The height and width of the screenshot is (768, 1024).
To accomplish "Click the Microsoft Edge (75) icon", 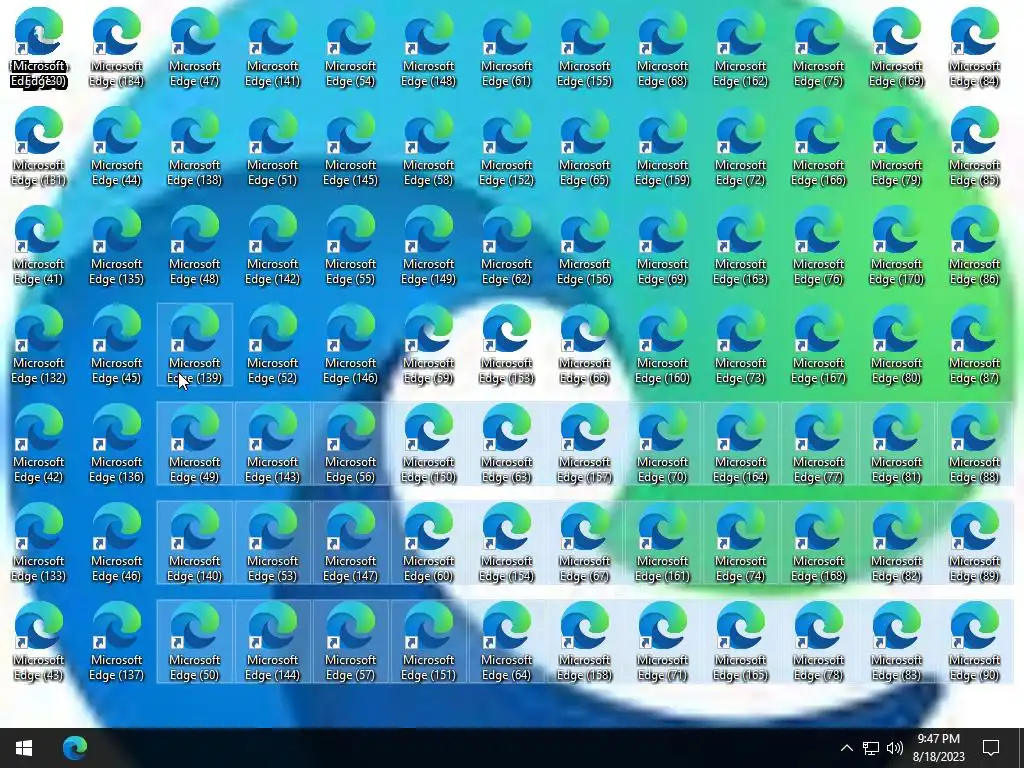I will [819, 47].
